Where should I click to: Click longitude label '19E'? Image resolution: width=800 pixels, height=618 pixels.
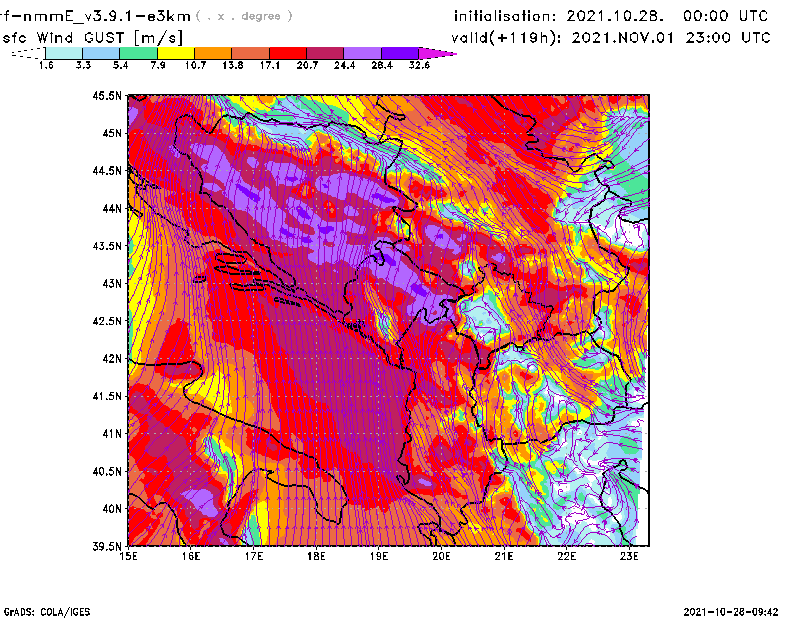[379, 556]
